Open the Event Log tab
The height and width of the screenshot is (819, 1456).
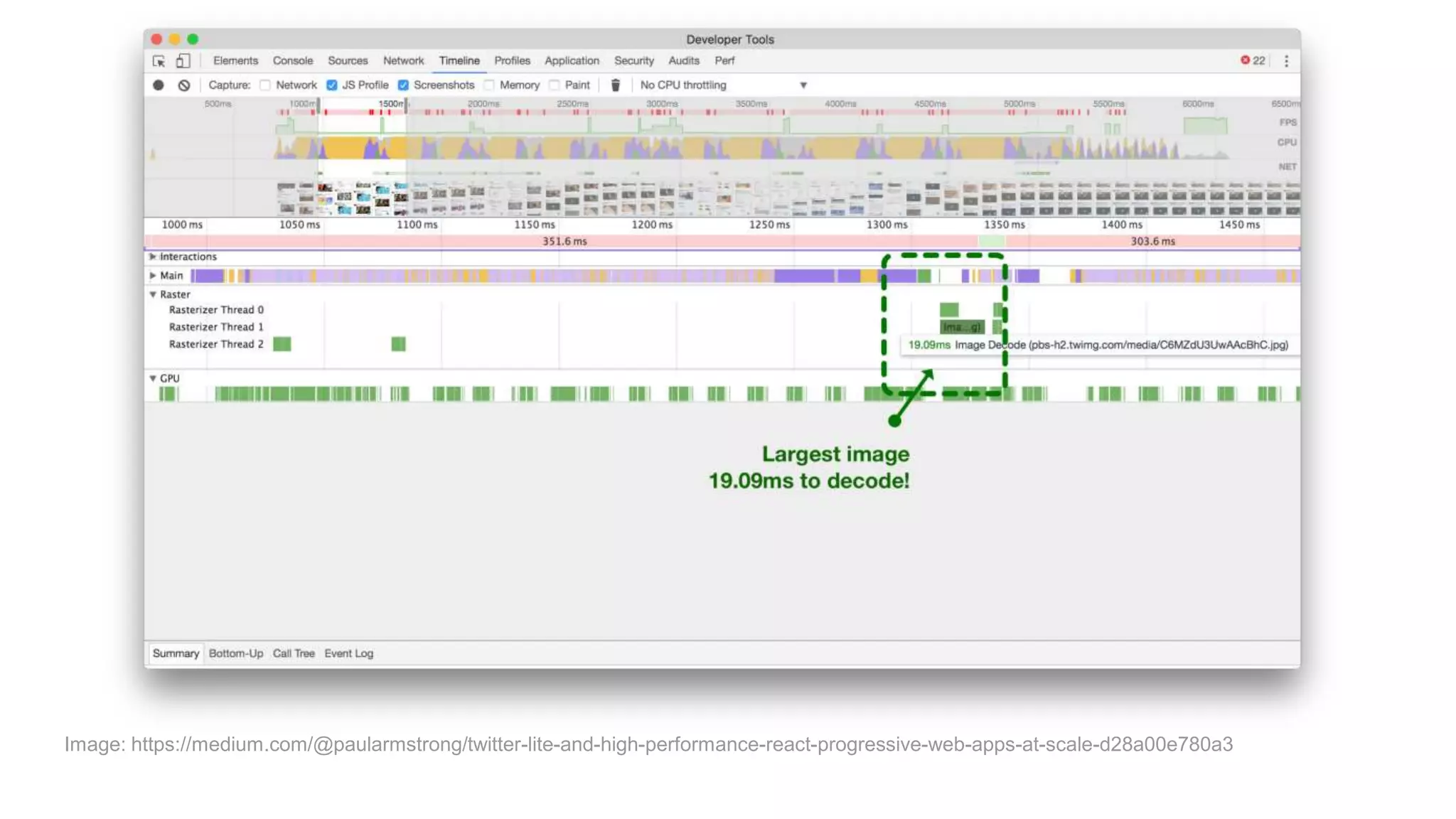(x=348, y=653)
